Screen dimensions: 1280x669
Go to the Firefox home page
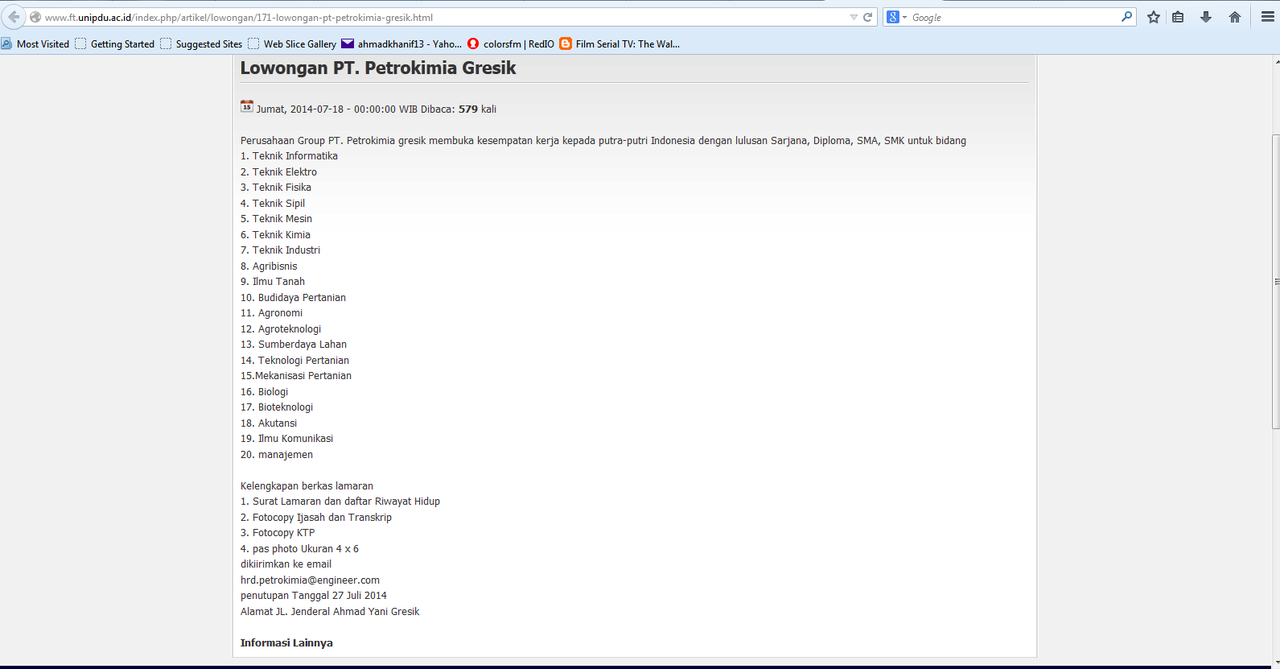pyautogui.click(x=1235, y=17)
